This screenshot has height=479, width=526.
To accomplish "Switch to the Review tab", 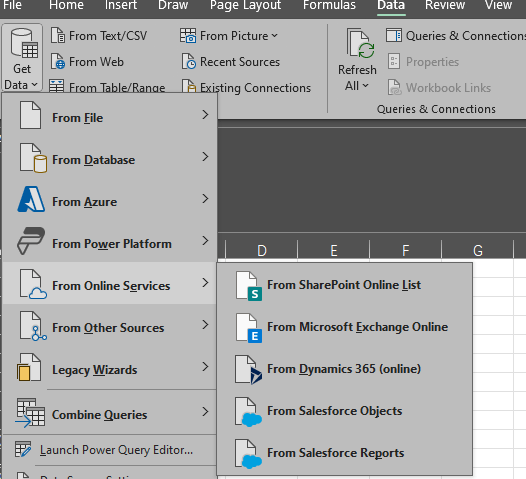I will (x=445, y=5).
